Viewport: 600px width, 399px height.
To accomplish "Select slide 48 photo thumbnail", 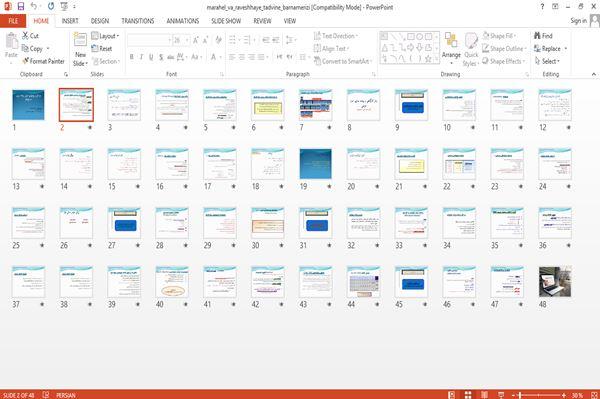I will pyautogui.click(x=555, y=282).
